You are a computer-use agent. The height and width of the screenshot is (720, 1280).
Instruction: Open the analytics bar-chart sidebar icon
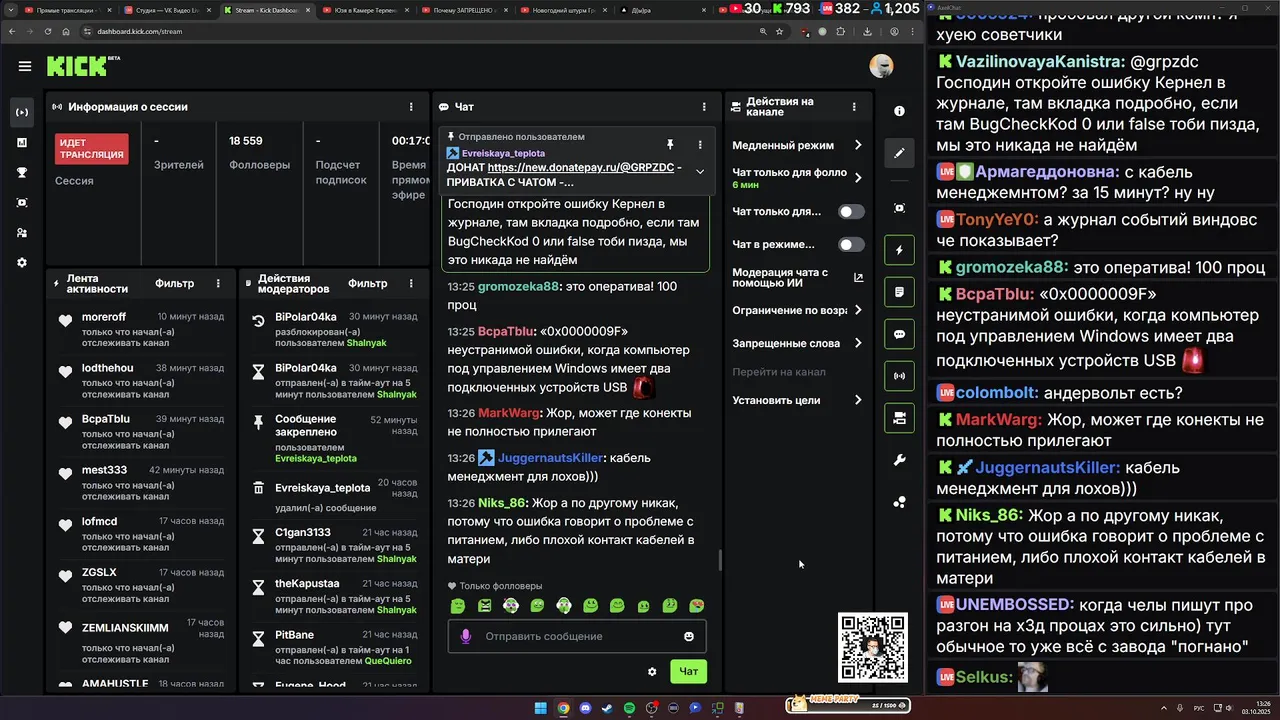[22, 142]
